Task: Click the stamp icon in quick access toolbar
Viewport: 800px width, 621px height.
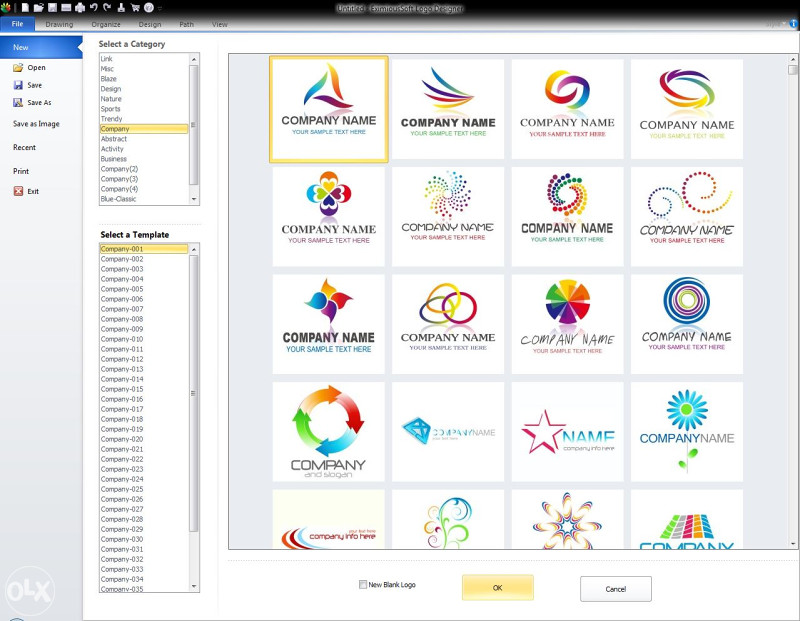Action: click(121, 8)
